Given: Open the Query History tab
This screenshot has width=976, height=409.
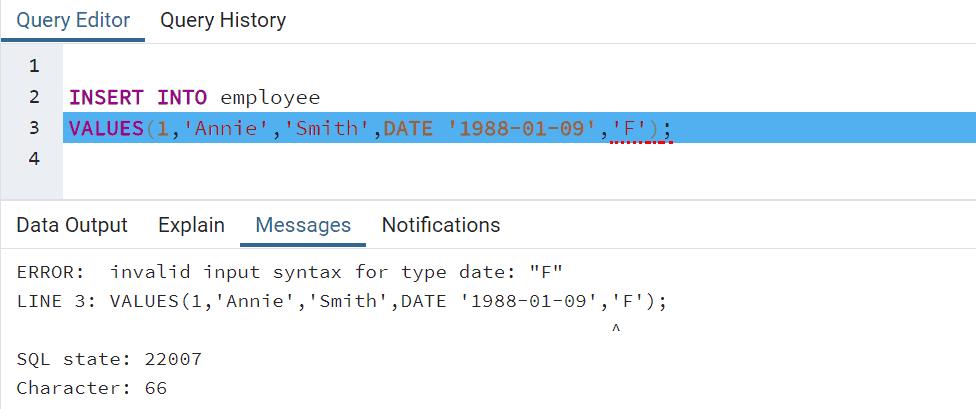Looking at the screenshot, I should [222, 20].
